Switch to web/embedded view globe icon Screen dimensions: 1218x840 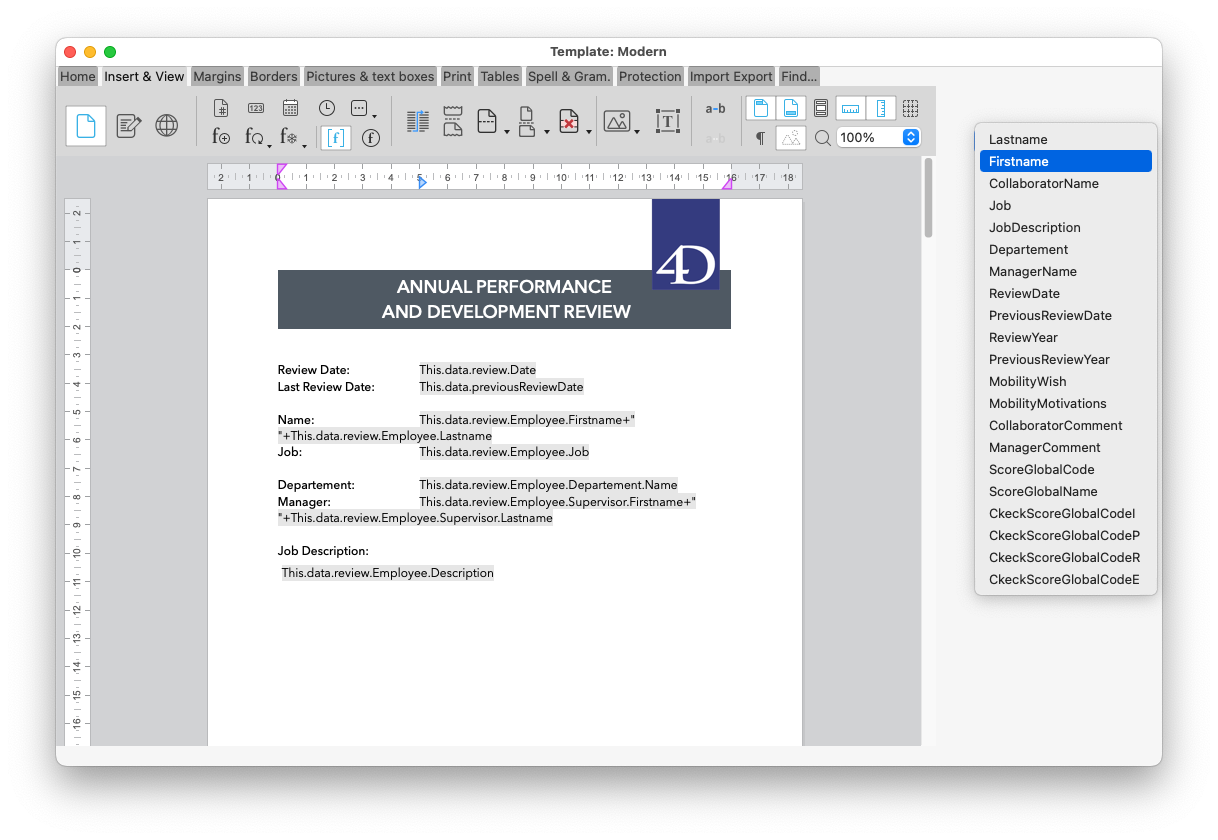[167, 125]
